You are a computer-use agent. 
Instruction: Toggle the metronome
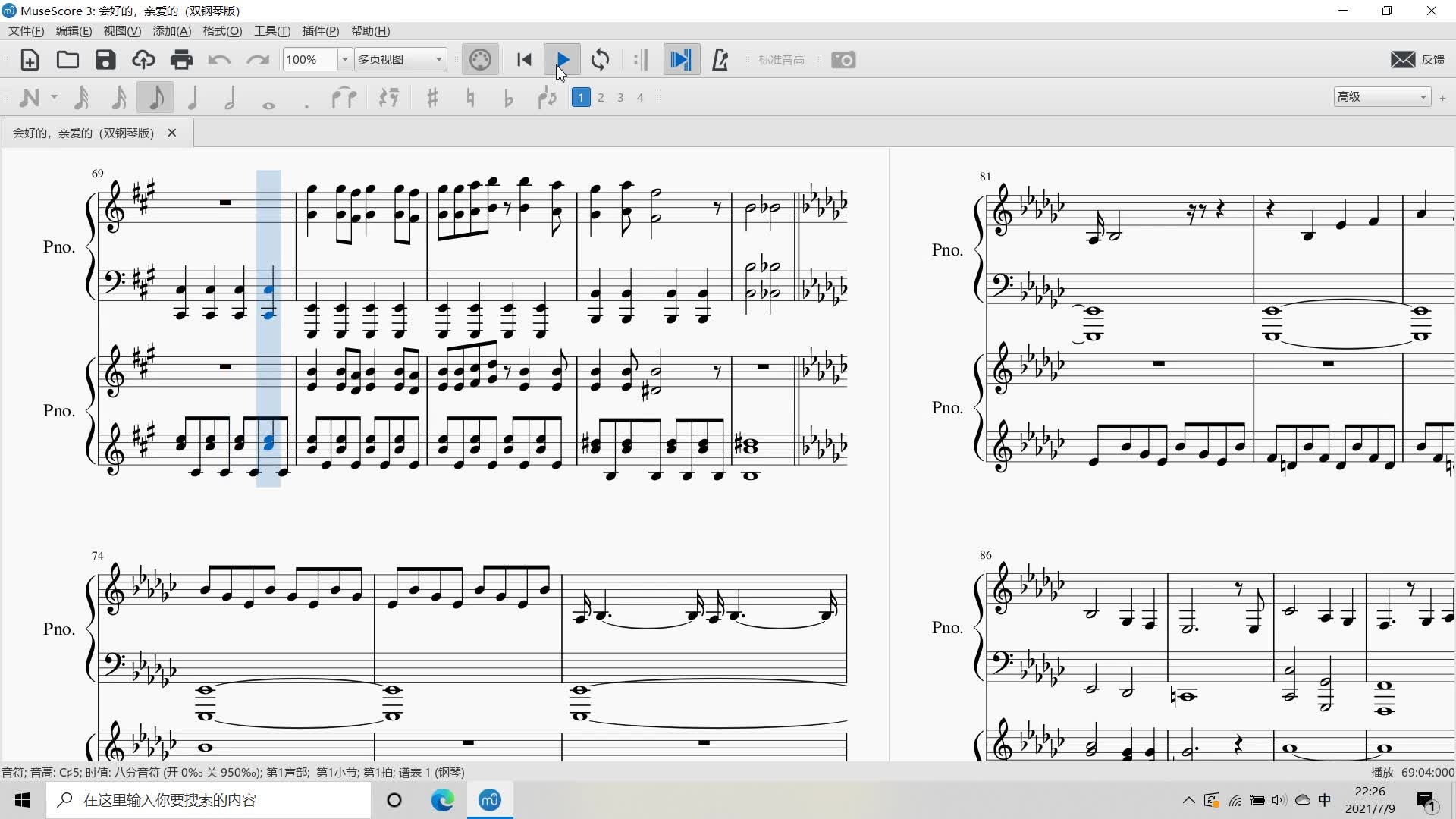click(720, 60)
